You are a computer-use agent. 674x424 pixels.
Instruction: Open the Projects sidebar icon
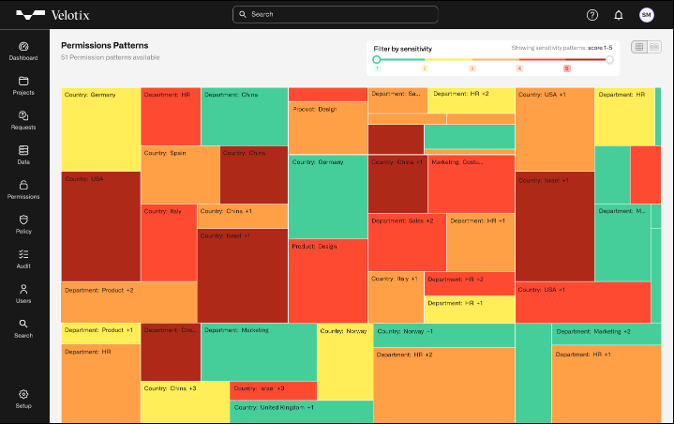[23, 81]
